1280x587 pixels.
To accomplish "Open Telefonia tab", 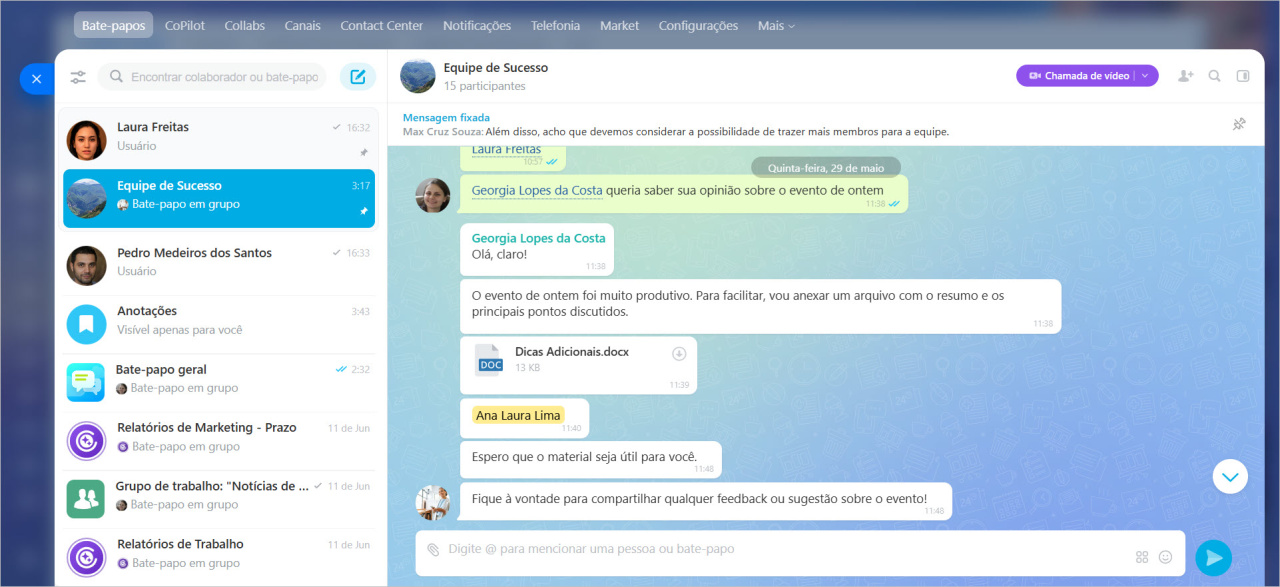I will 555,25.
